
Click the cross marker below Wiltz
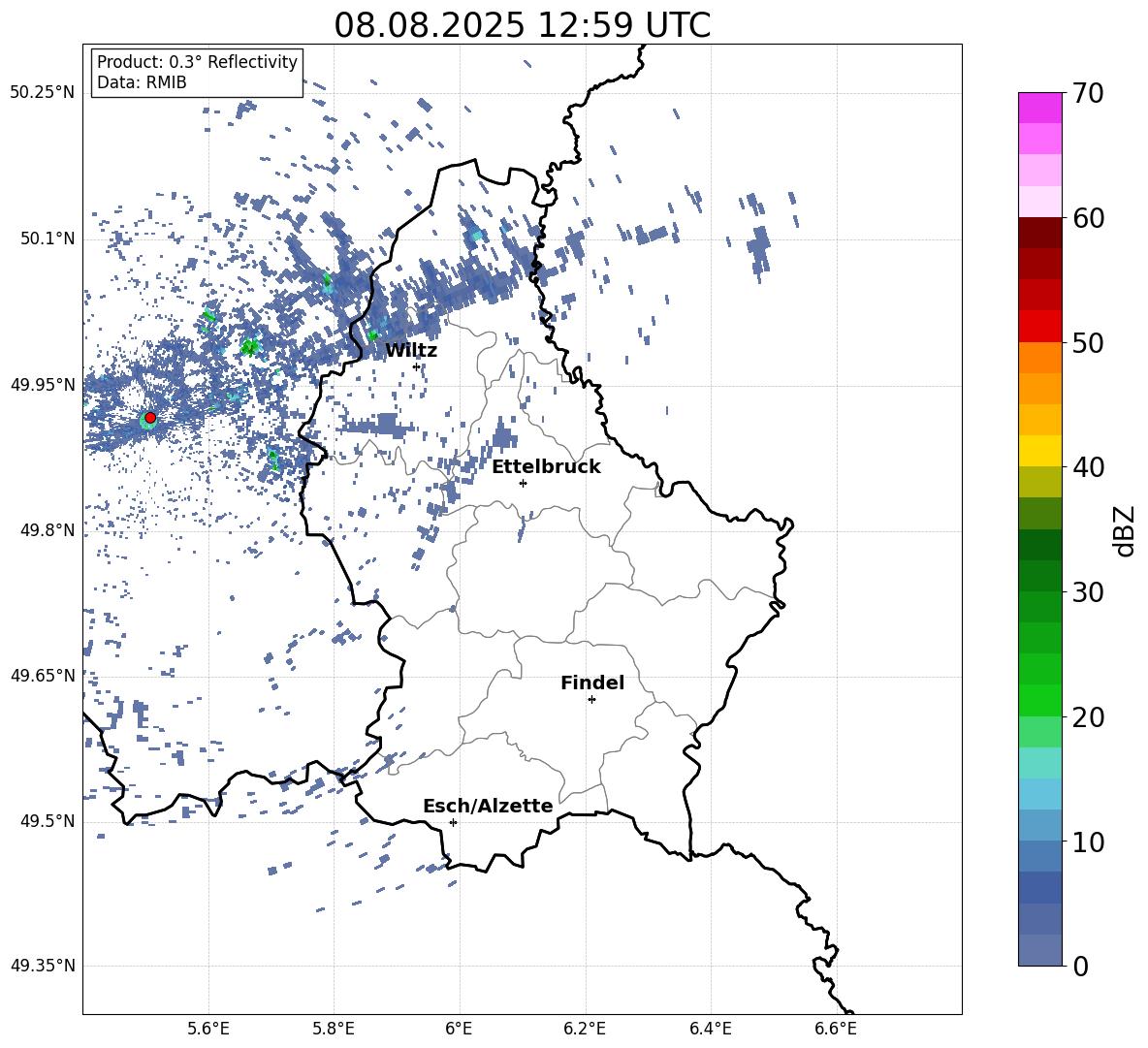pos(417,367)
